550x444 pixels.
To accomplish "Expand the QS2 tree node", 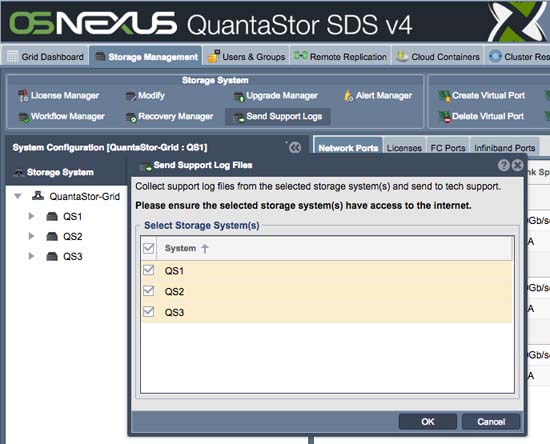I will pyautogui.click(x=31, y=236).
